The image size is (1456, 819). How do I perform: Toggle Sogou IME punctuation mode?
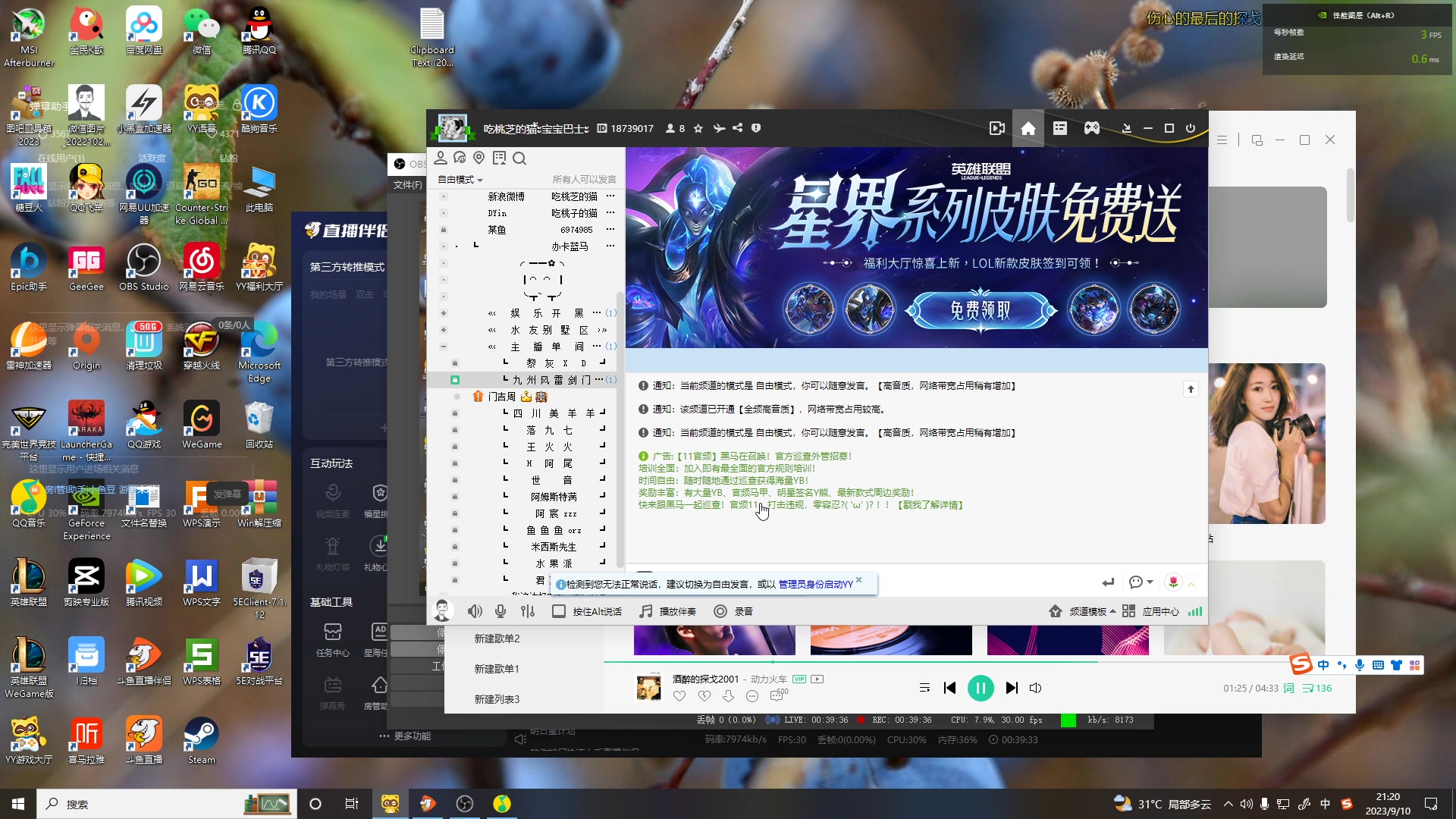1341,665
